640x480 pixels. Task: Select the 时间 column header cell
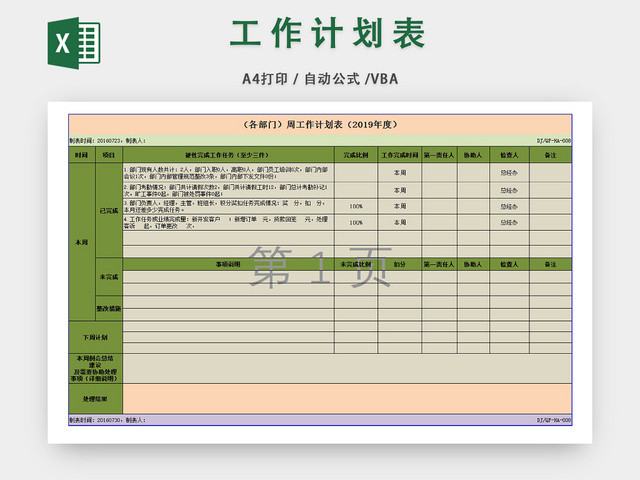[x=81, y=156]
